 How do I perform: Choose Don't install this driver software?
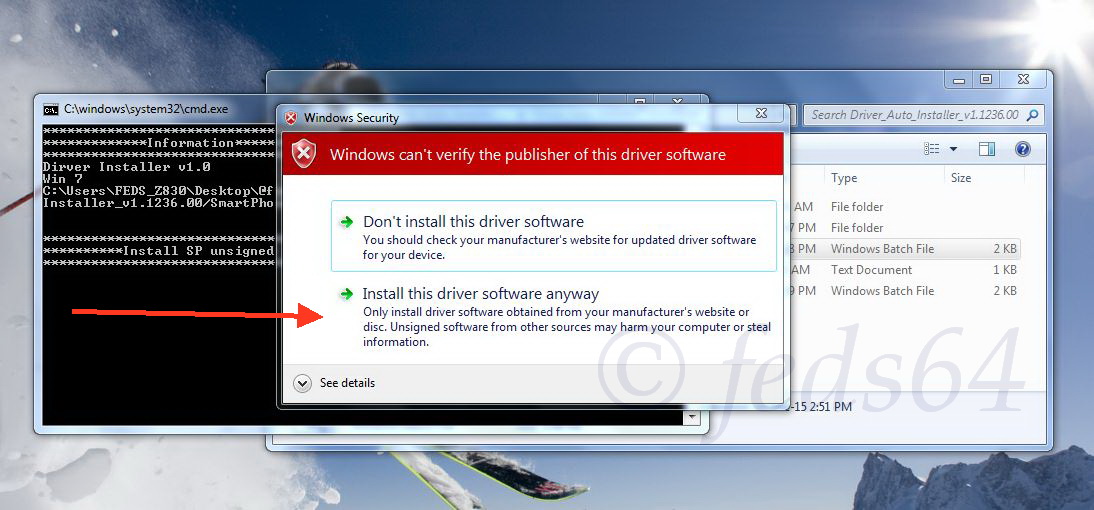point(553,236)
